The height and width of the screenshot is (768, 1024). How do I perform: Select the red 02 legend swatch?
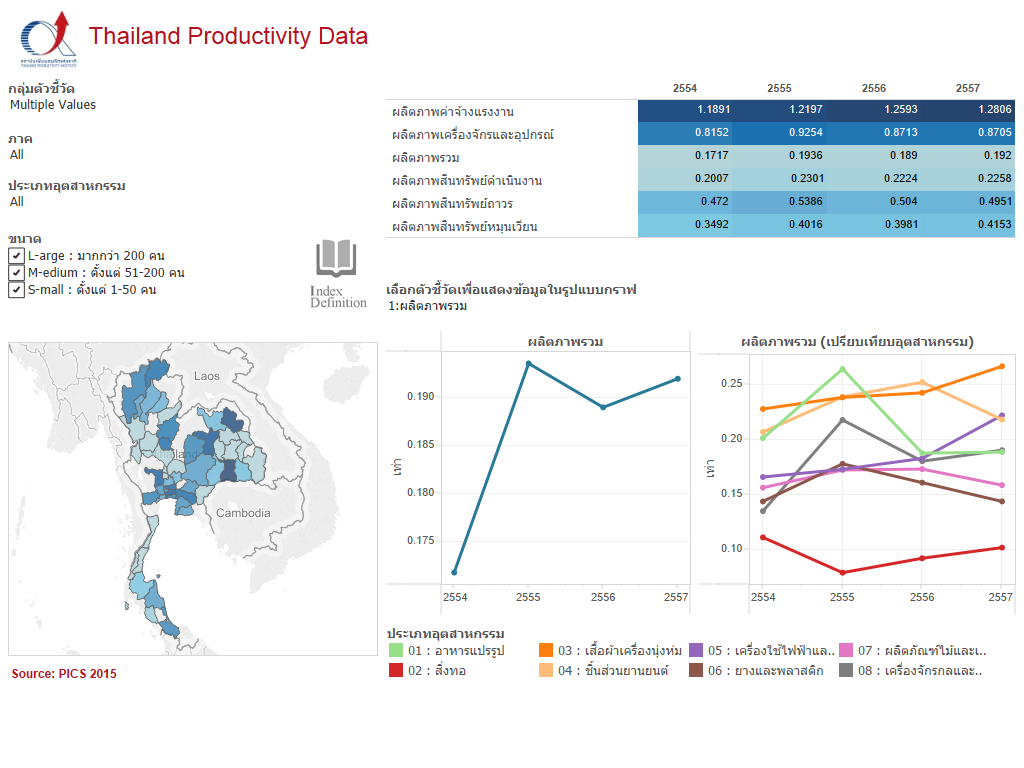click(x=396, y=670)
